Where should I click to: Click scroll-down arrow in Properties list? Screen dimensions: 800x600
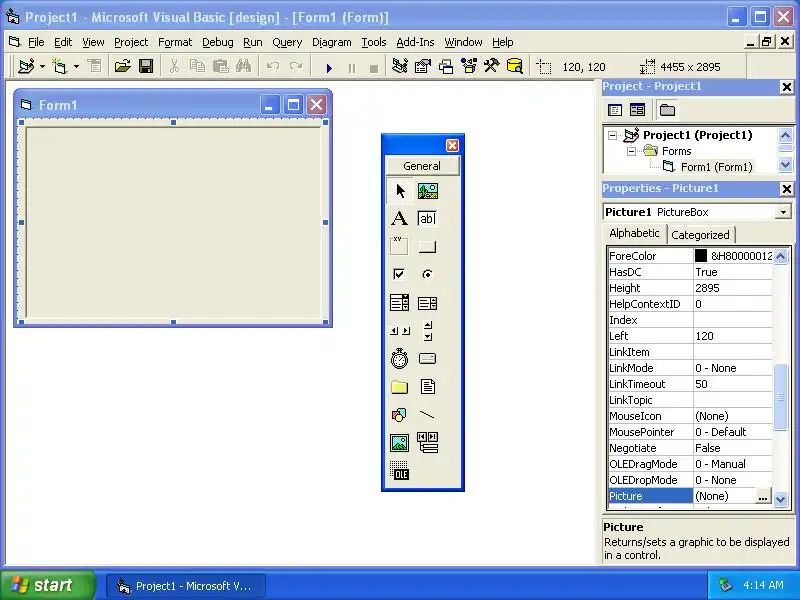pos(781,498)
